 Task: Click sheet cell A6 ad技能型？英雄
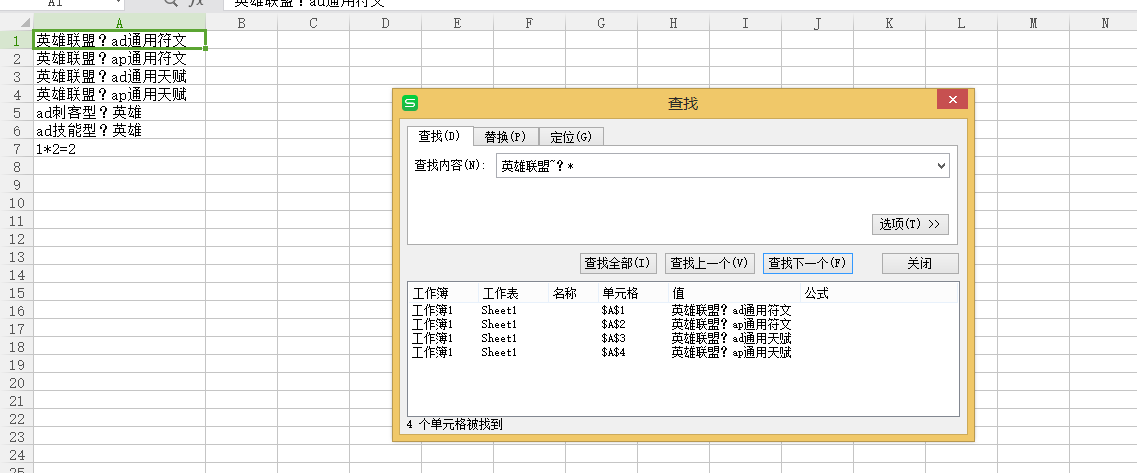point(120,131)
